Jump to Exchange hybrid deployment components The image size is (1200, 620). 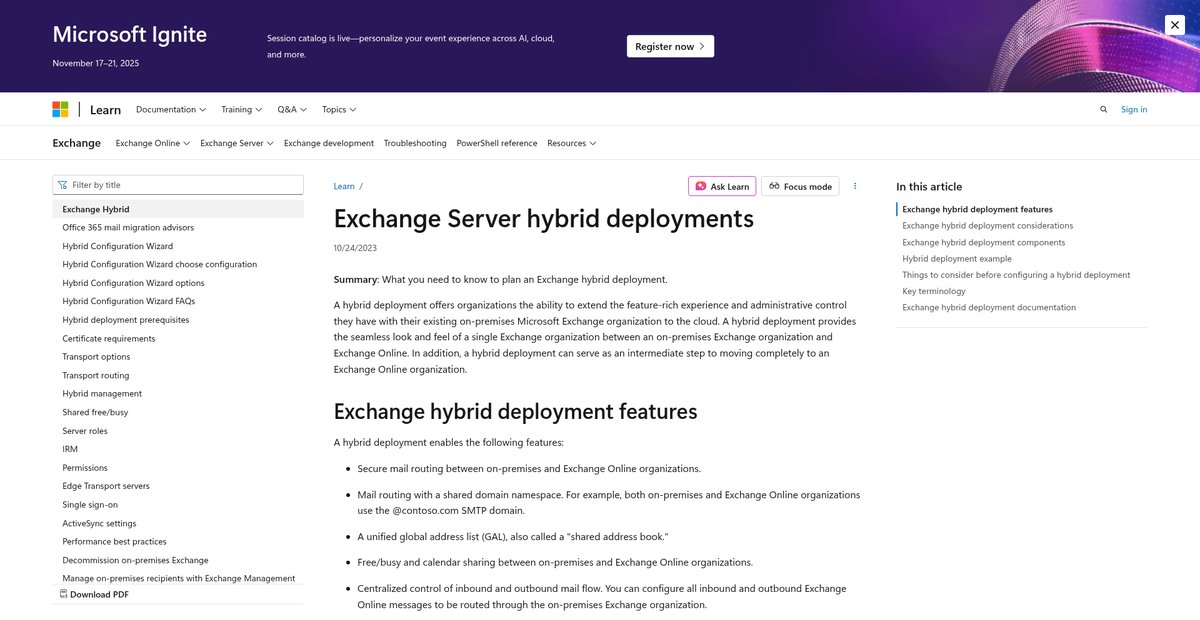click(x=983, y=242)
